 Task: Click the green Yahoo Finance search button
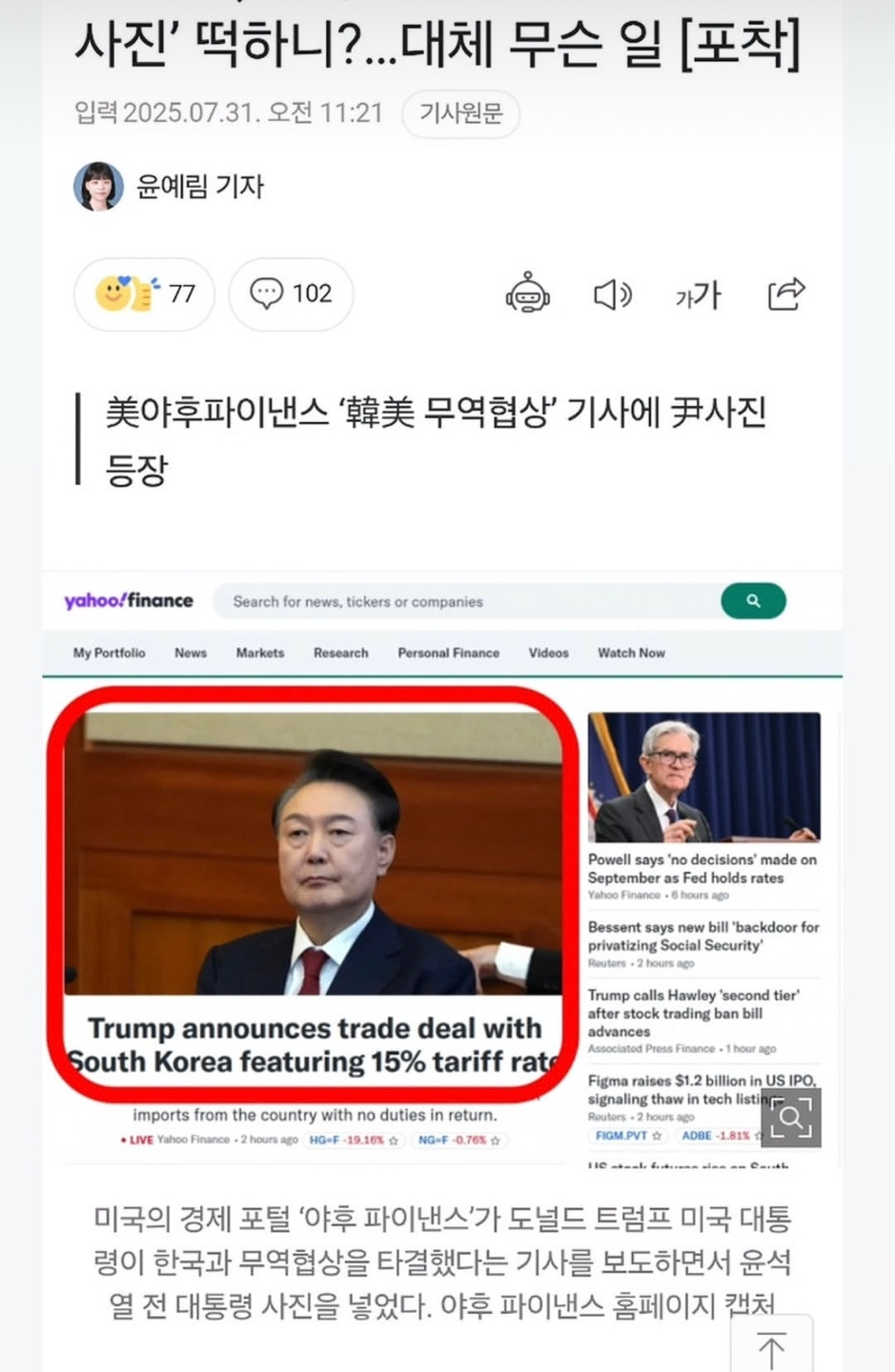(x=753, y=601)
